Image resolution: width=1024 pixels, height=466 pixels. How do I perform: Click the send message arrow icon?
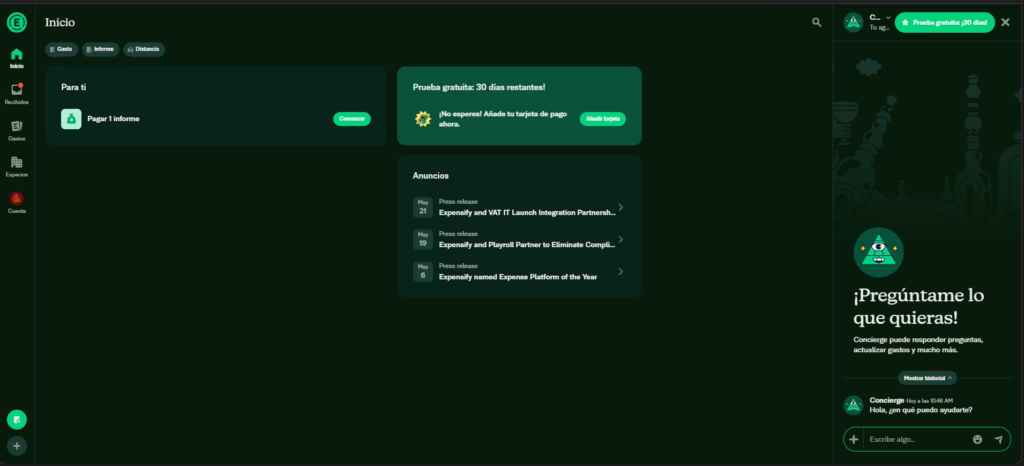coord(998,439)
